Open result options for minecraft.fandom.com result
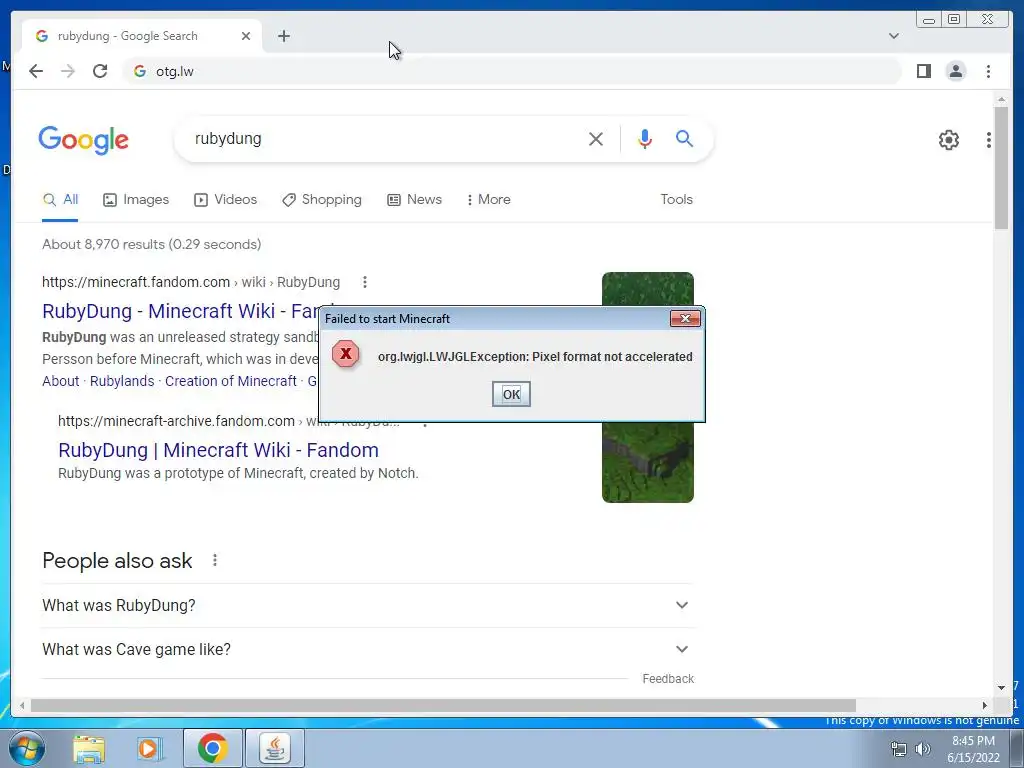Screen dimensions: 1024x768 (x=364, y=282)
